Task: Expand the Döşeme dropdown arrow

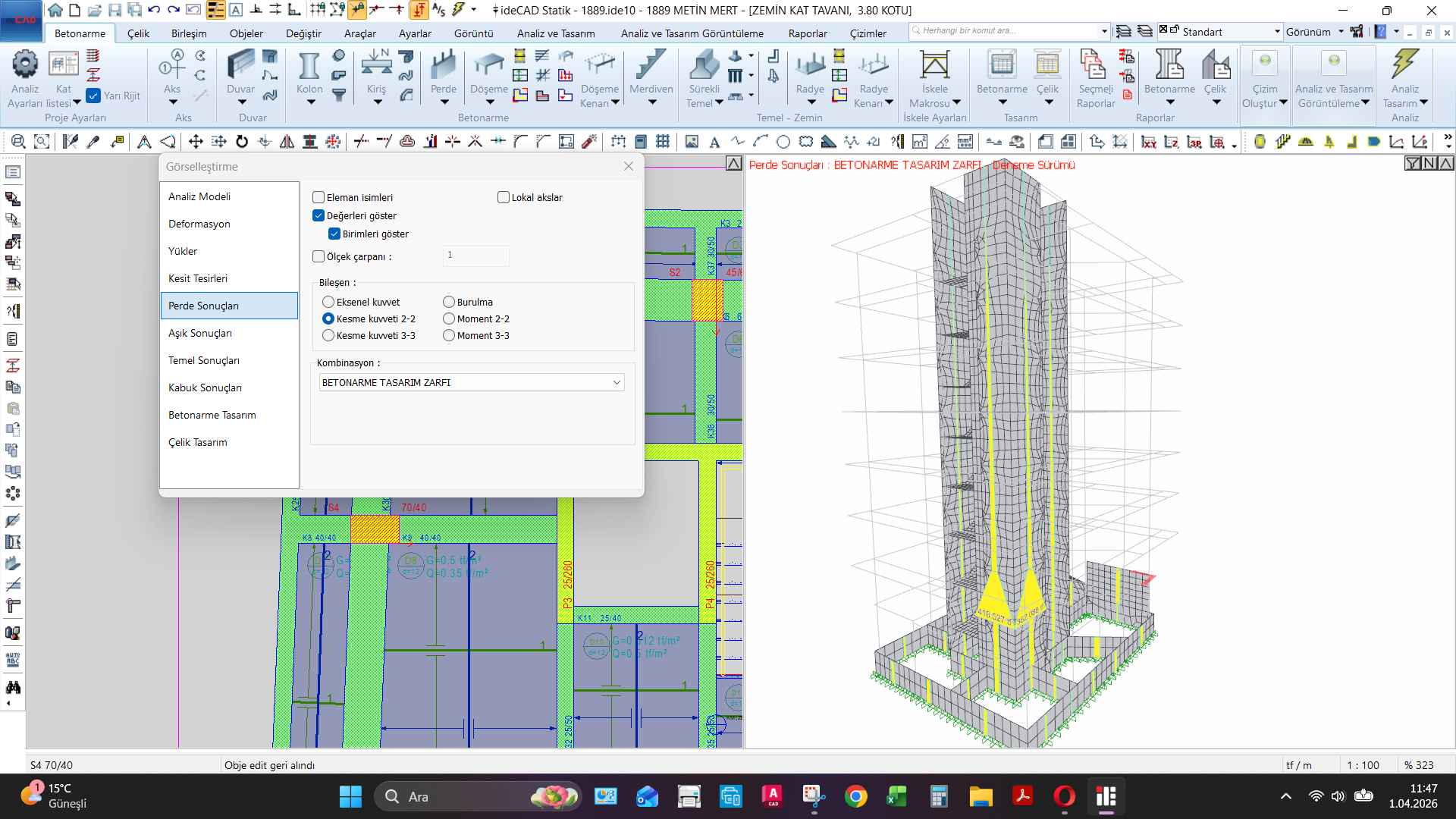Action: [489, 102]
